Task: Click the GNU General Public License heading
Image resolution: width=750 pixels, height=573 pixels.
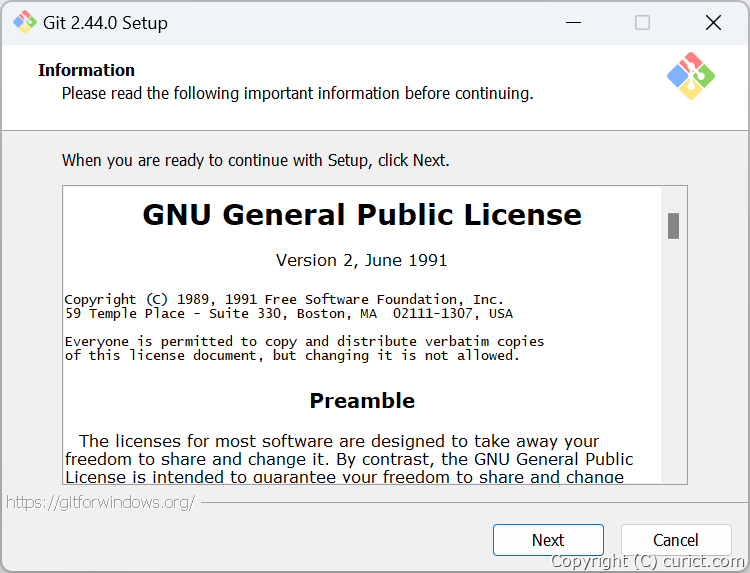Action: (x=362, y=215)
